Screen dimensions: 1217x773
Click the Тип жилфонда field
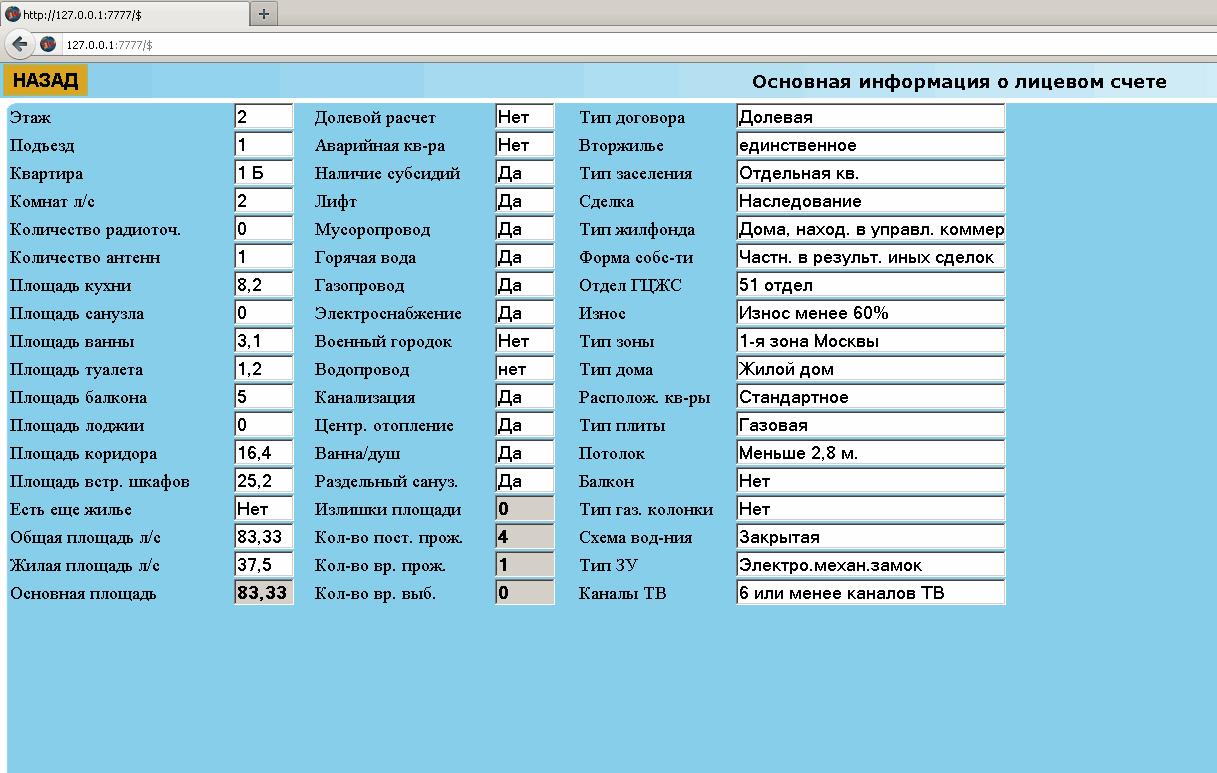(871, 229)
